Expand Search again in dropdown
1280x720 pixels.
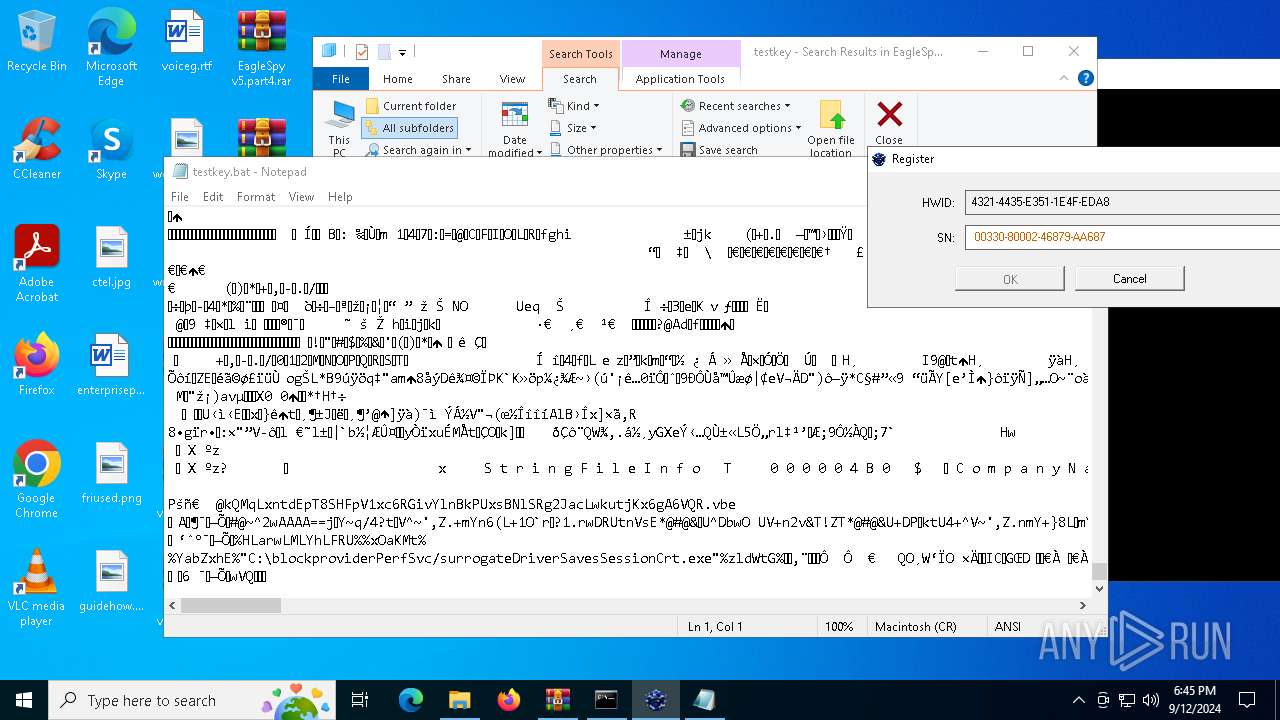[x=417, y=150]
